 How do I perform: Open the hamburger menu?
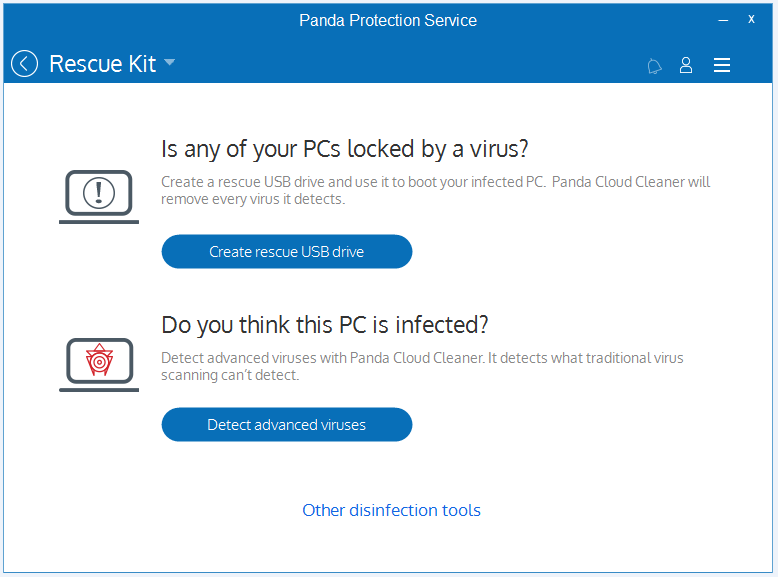tap(722, 65)
